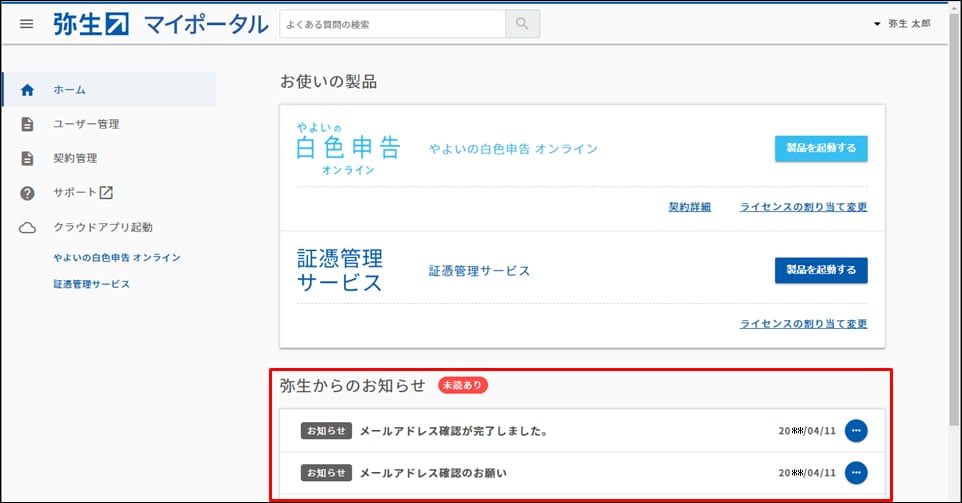This screenshot has height=503, width=962.
Task: Click the home icon in sidebar
Action: (27, 90)
